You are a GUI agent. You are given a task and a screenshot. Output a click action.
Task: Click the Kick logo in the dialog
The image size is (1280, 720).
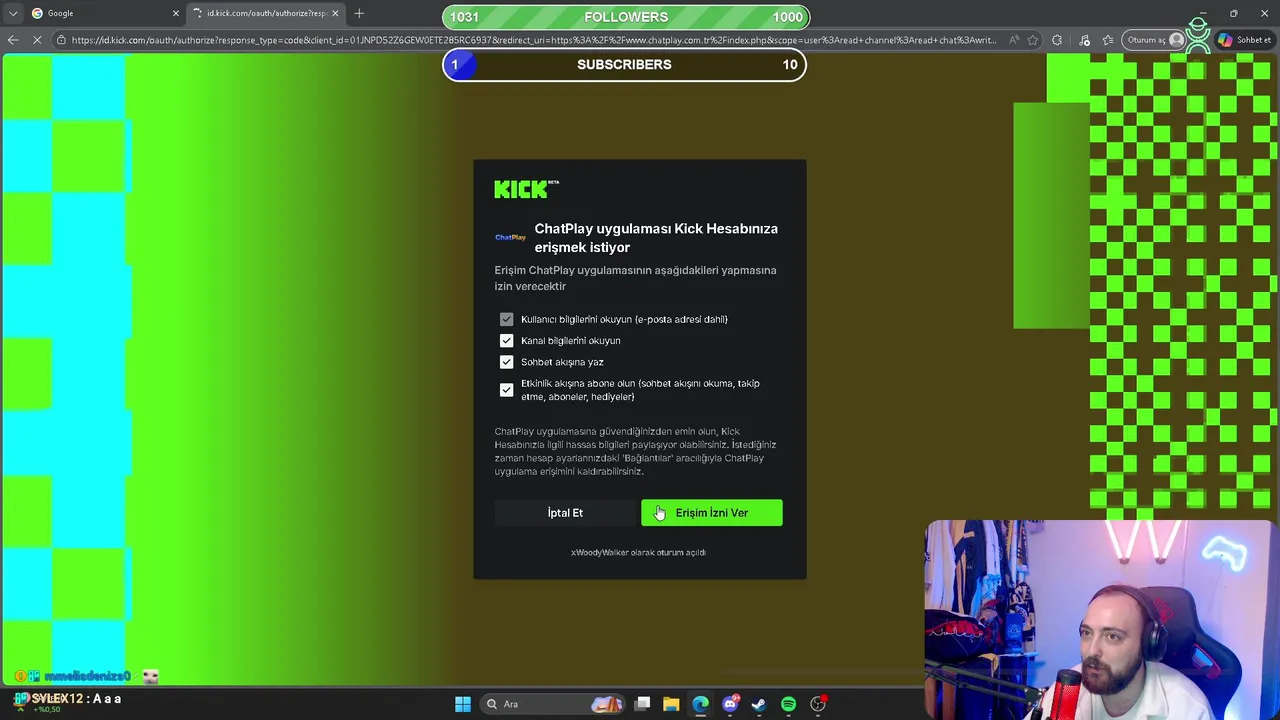[x=526, y=189]
